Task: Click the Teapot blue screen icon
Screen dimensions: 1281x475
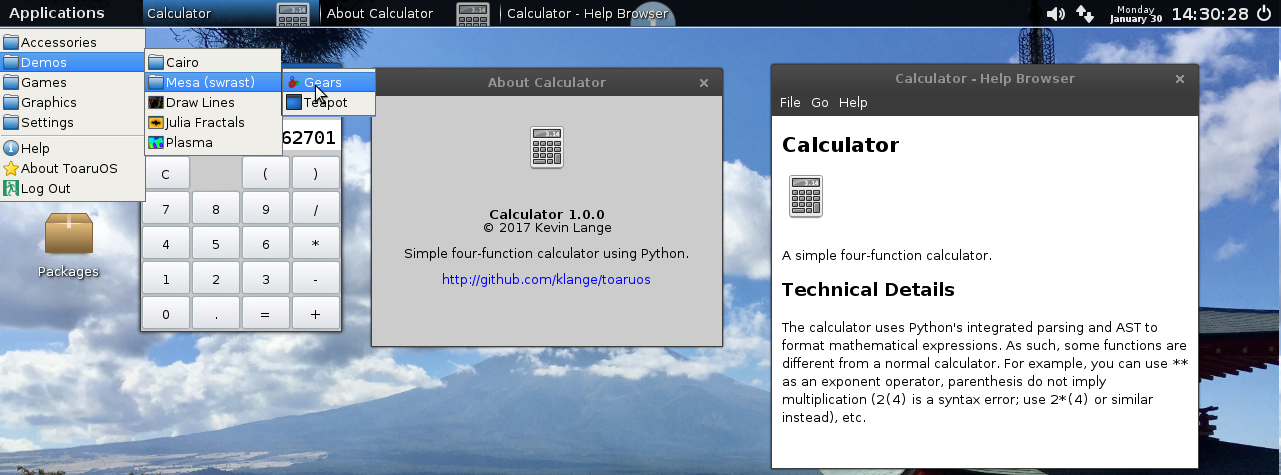Action: click(x=293, y=102)
